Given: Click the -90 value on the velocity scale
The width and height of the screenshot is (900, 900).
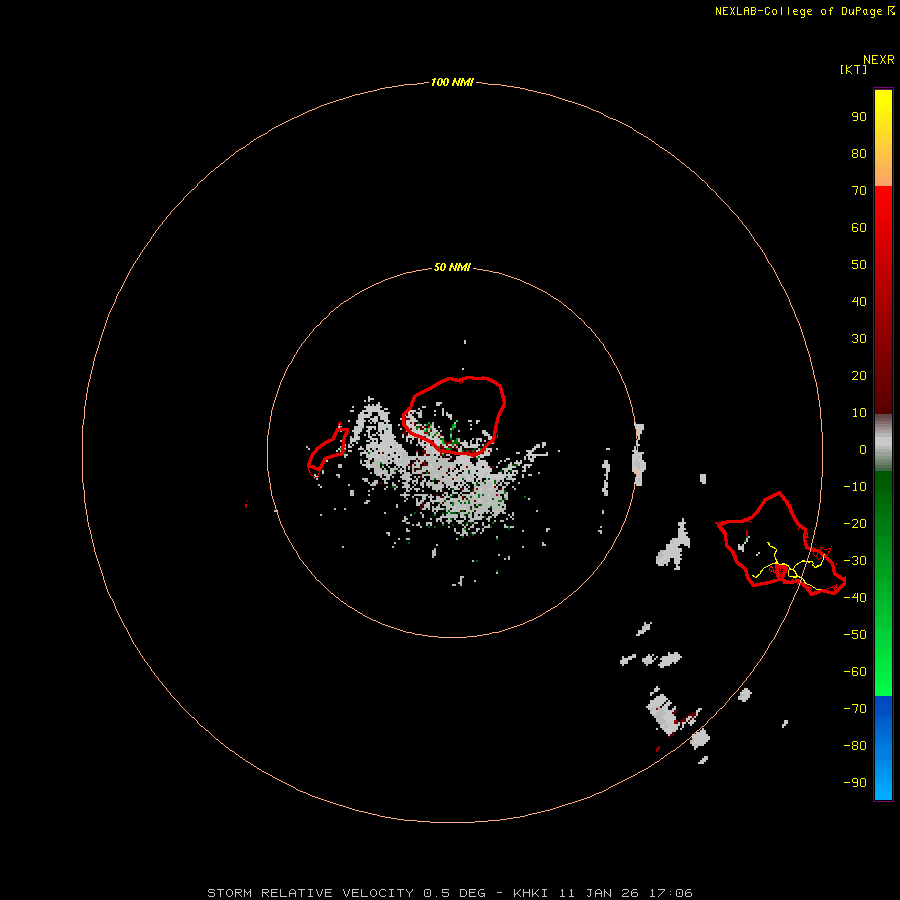Looking at the screenshot, I should pyautogui.click(x=855, y=783).
